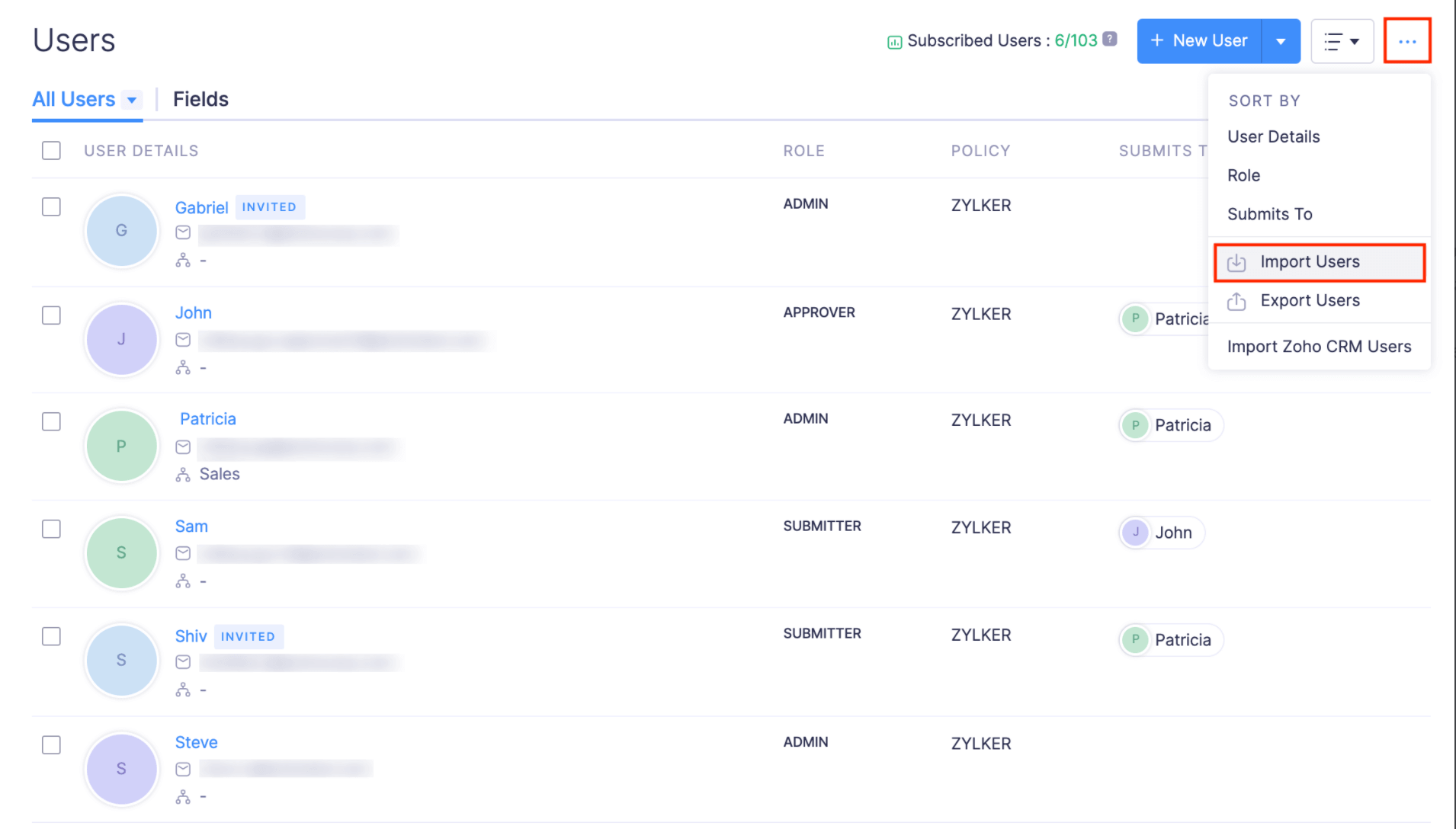Click Steve's purple avatar circle
Screen dimensions: 1456x829
pyautogui.click(x=121, y=769)
